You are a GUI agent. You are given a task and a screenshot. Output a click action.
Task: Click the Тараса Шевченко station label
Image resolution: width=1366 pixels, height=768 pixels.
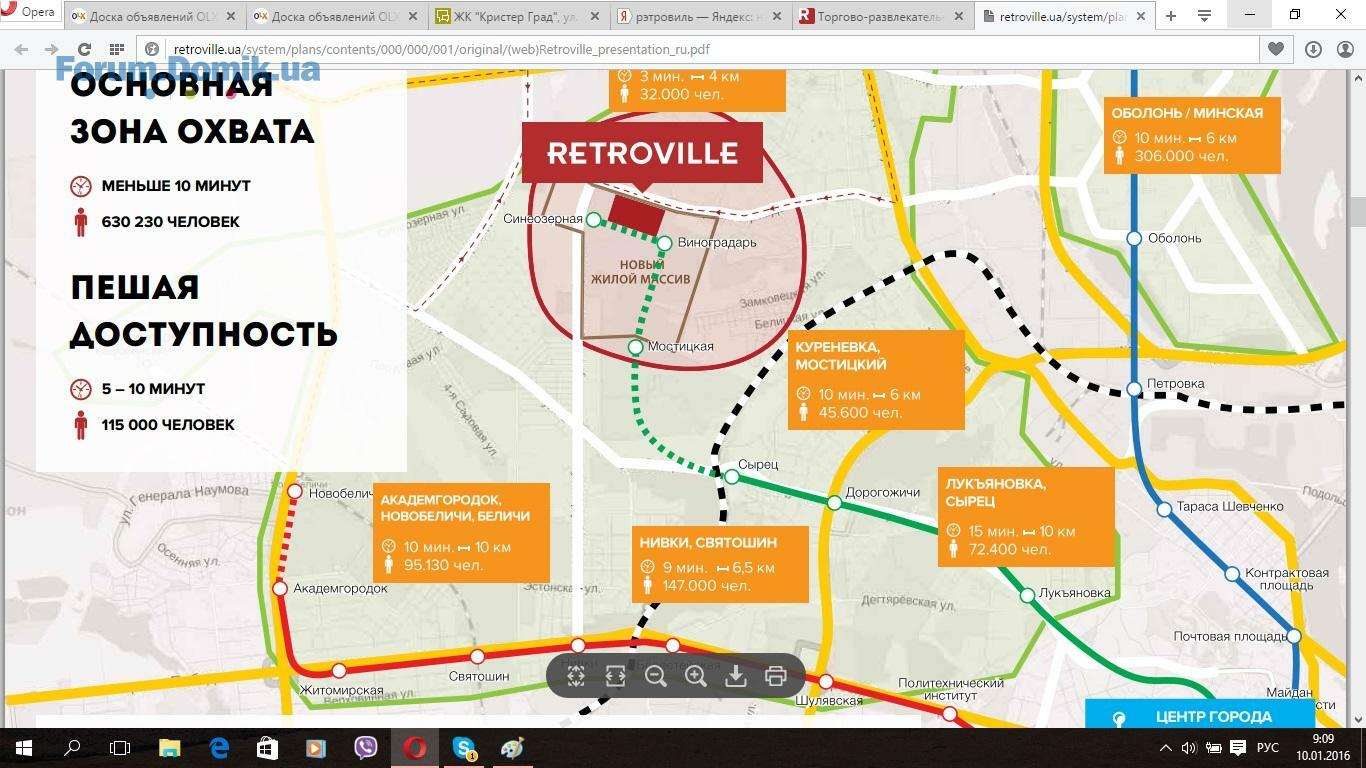1230,506
